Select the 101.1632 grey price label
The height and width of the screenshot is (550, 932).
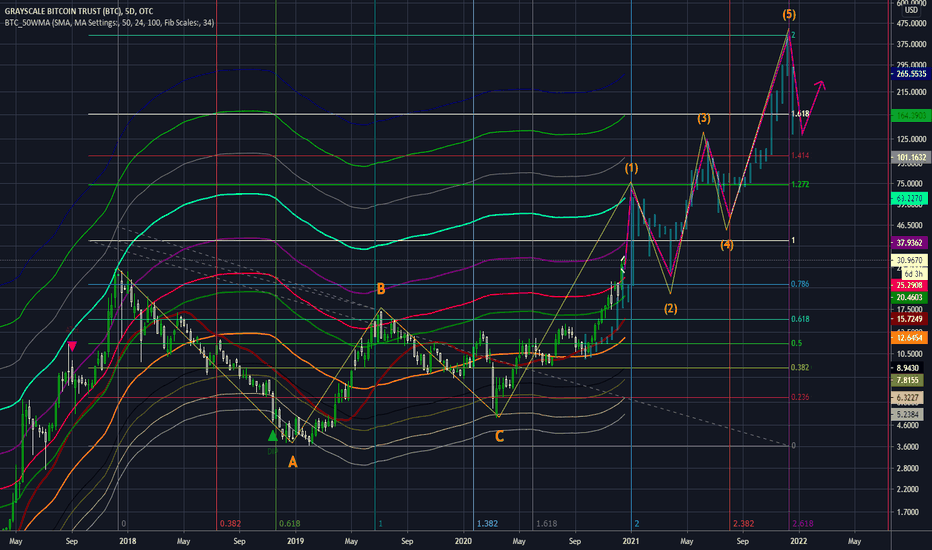[911, 158]
